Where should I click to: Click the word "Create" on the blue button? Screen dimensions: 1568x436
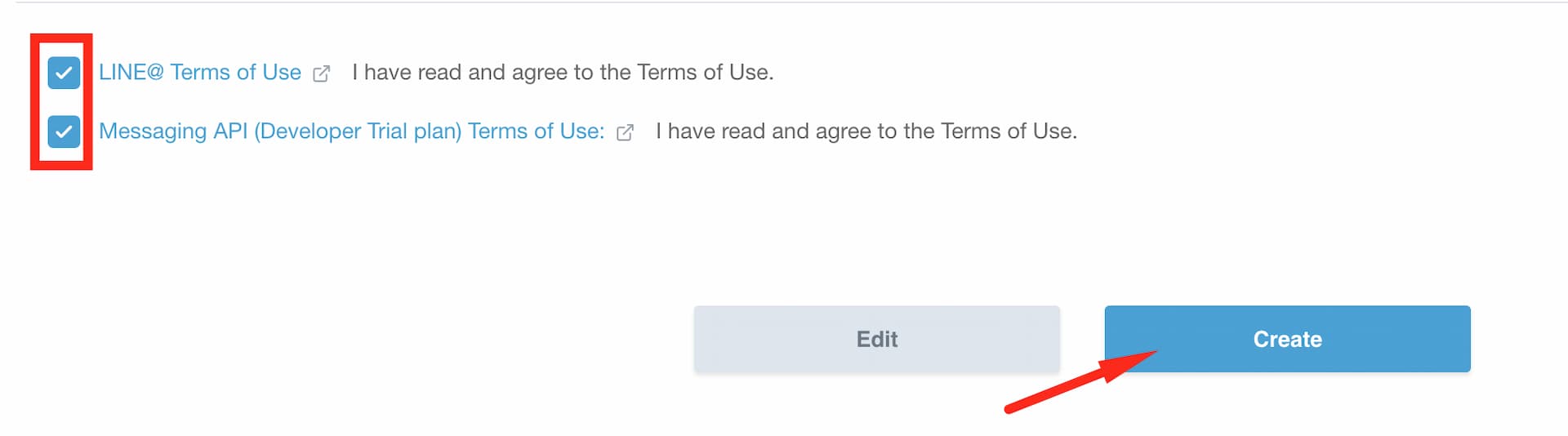(1287, 339)
